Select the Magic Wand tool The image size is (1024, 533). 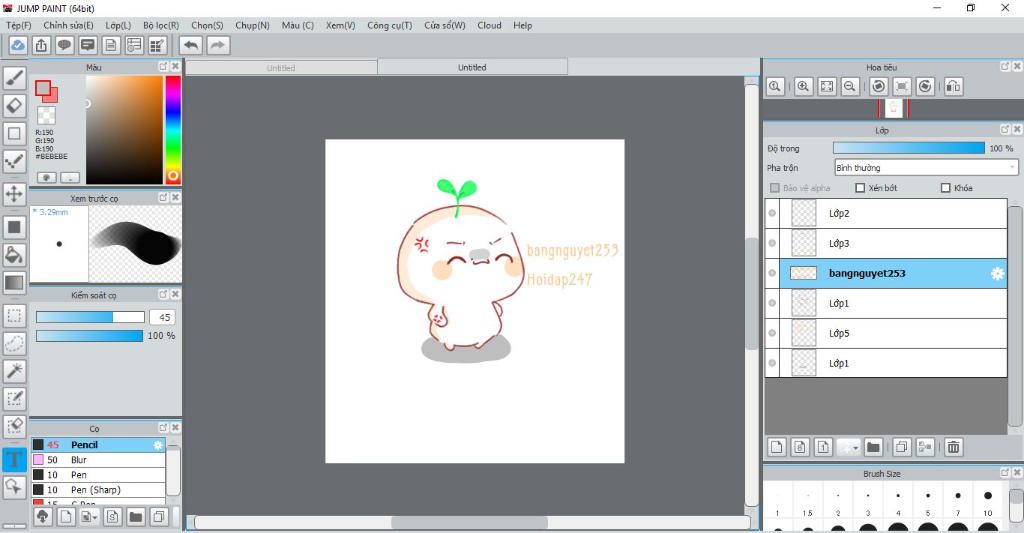[x=14, y=371]
